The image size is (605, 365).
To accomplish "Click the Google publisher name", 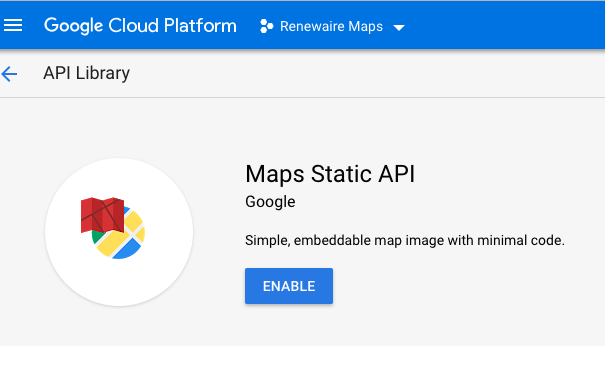I will coord(270,202).
